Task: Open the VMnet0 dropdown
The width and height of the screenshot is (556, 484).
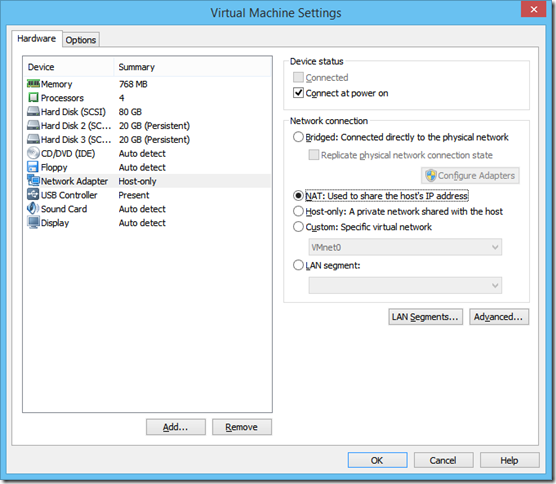Action: click(x=405, y=247)
